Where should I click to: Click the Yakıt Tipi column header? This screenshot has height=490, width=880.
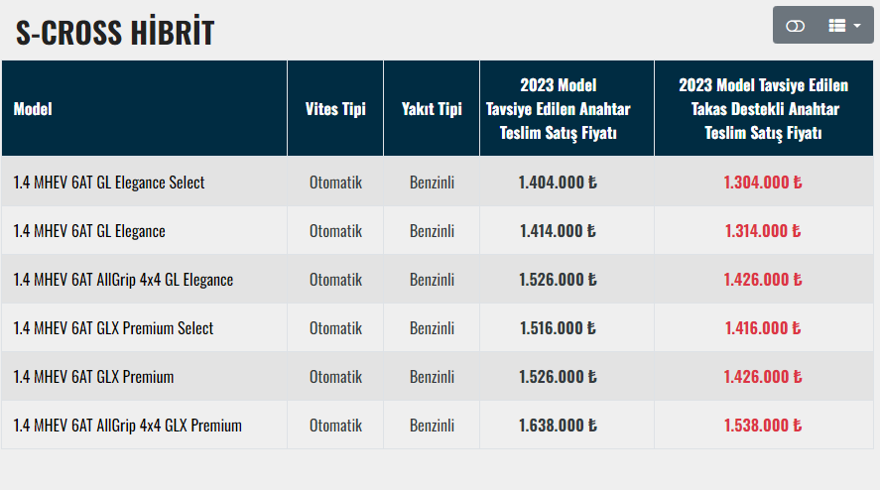coord(431,109)
